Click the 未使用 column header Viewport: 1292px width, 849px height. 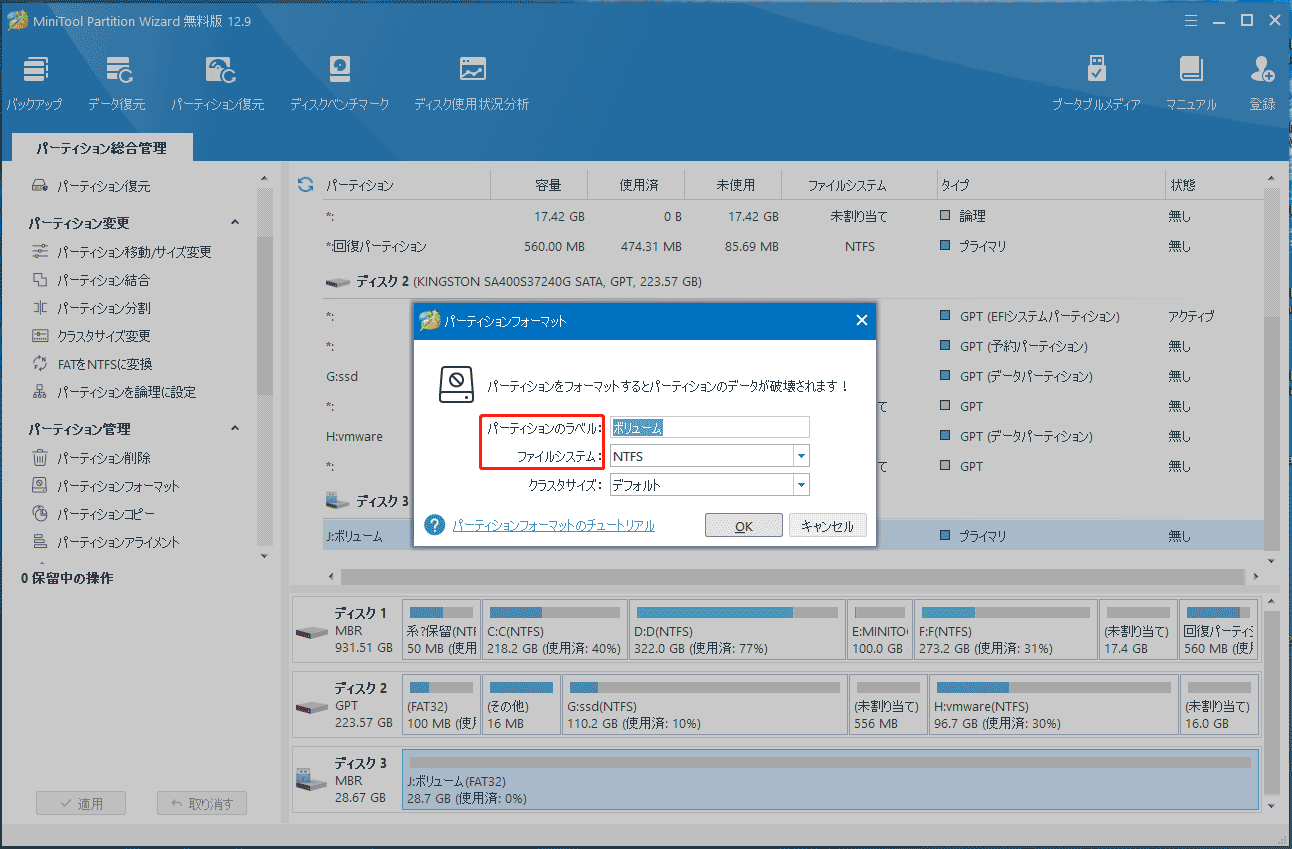[x=735, y=185]
